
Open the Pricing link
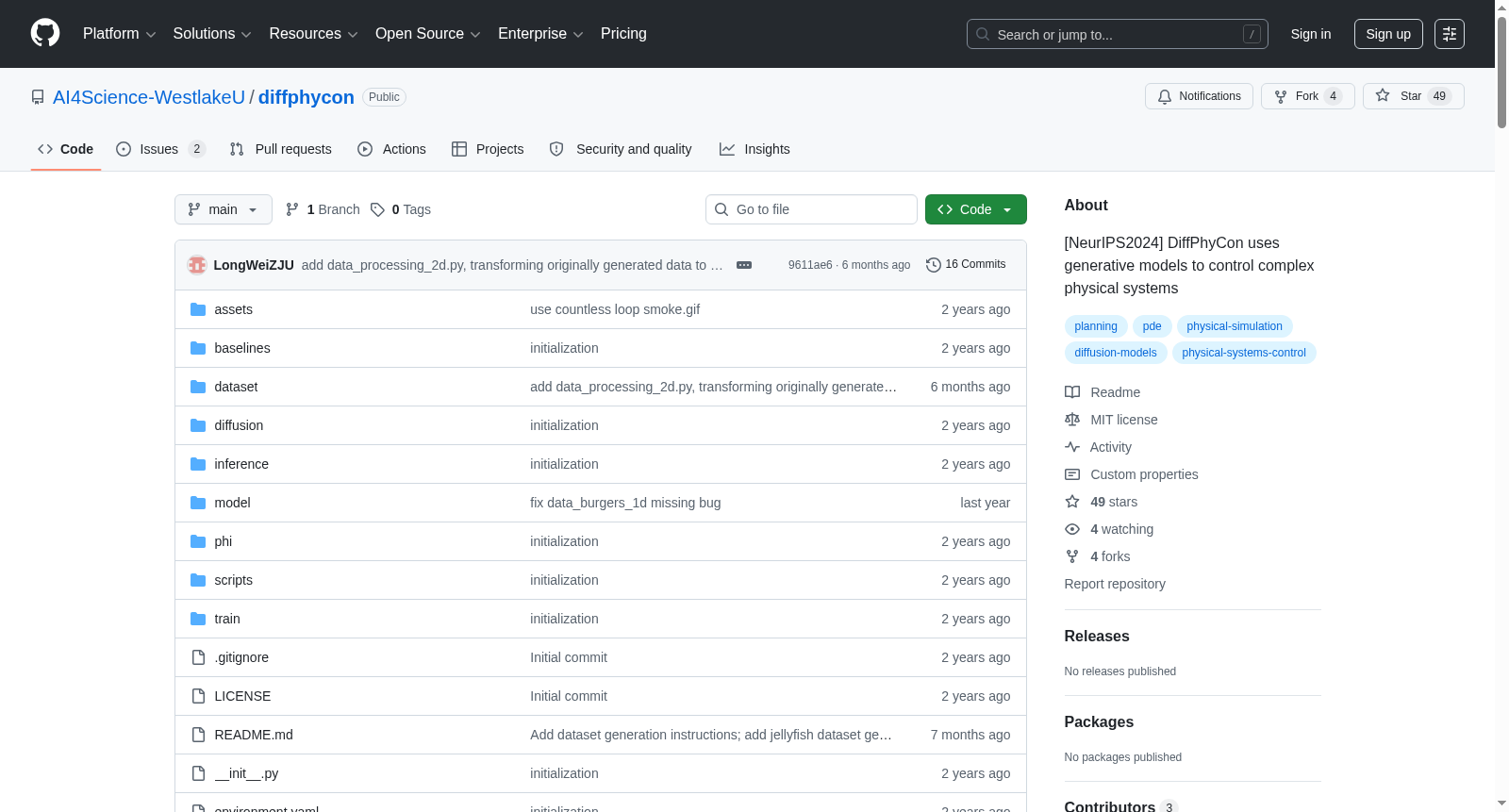pos(623,34)
